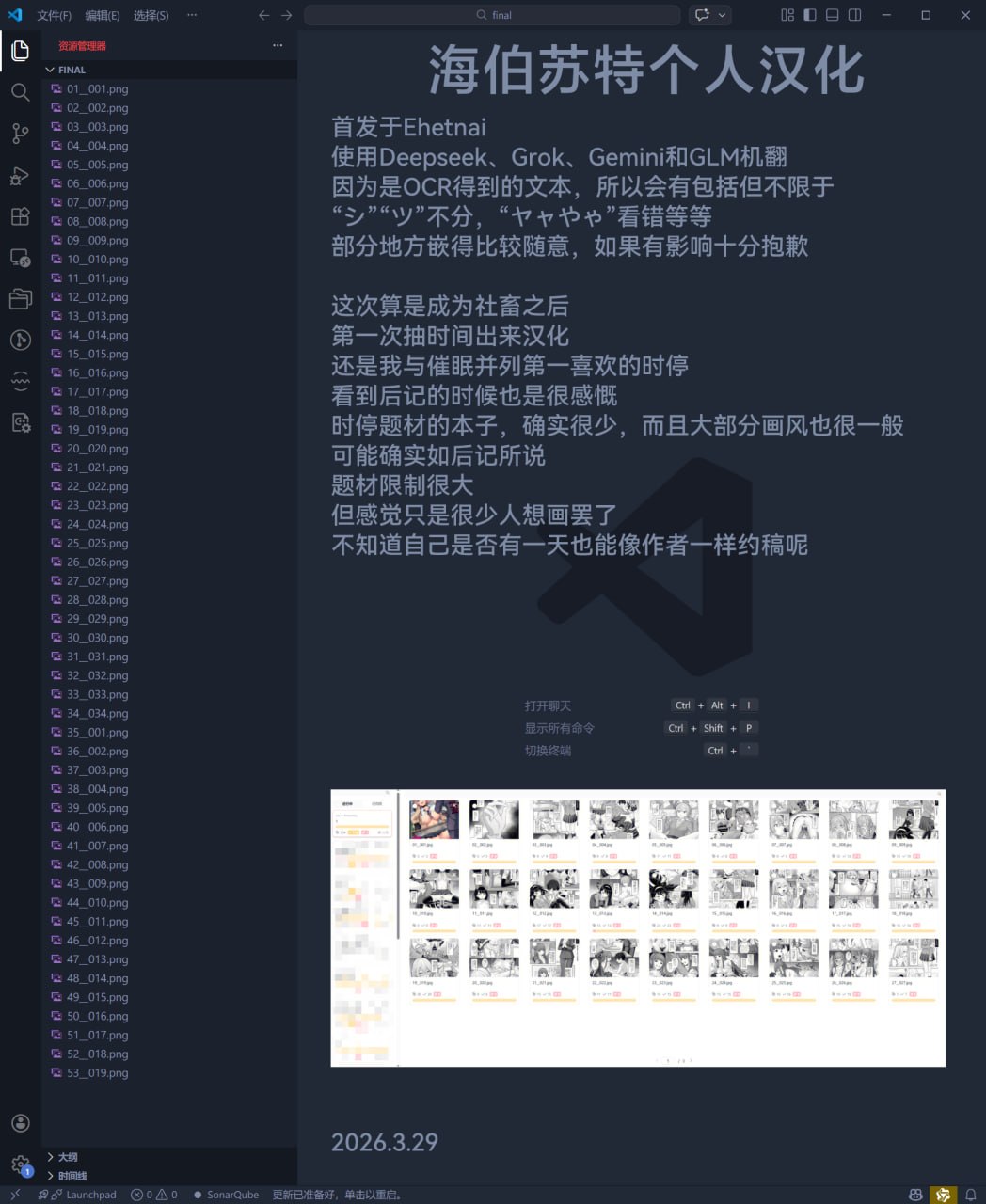Open the Accounts icon above the settings gear
Image resolution: width=986 pixels, height=1204 pixels.
pos(20,1122)
